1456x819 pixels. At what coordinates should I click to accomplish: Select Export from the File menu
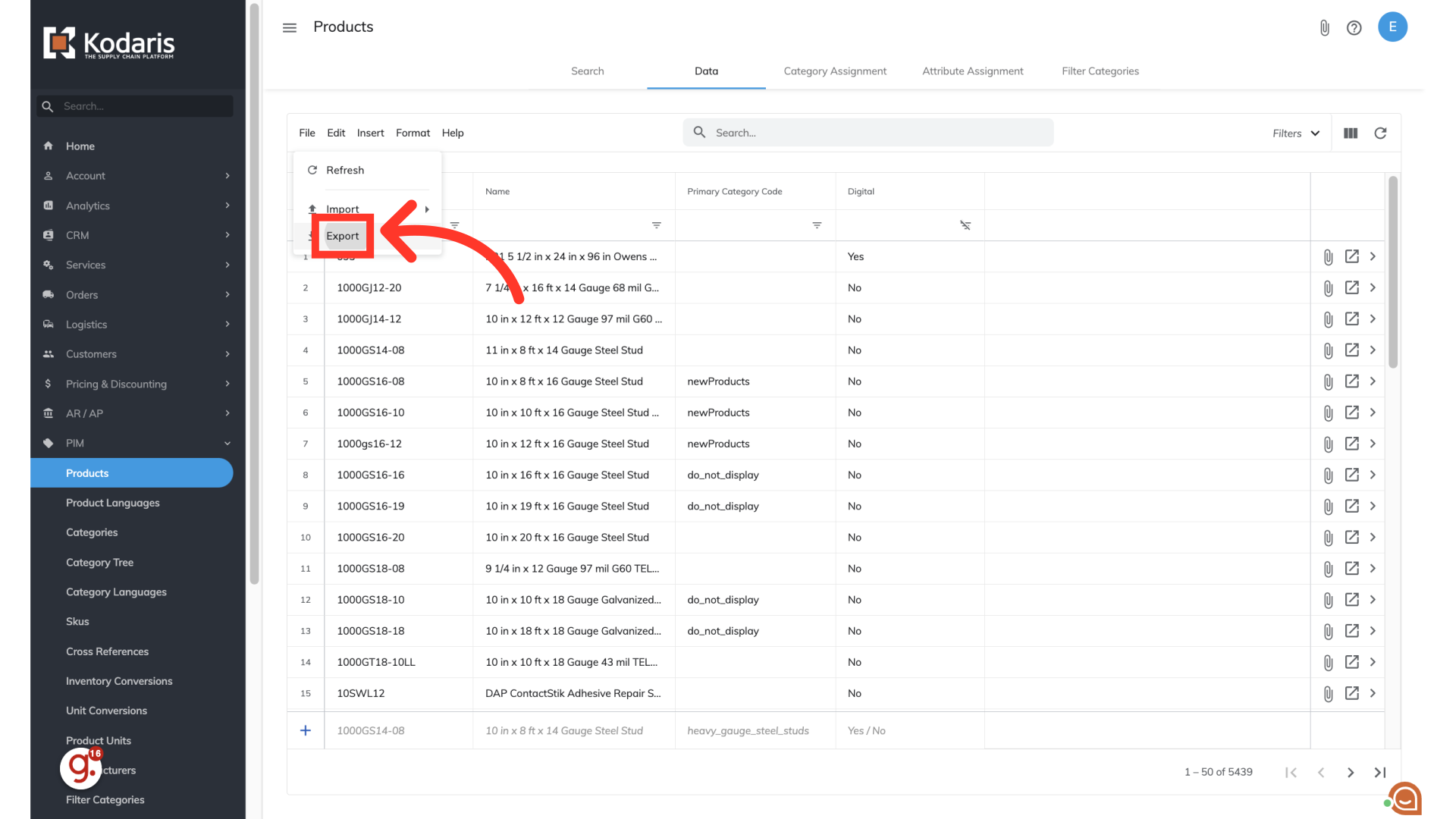[343, 237]
